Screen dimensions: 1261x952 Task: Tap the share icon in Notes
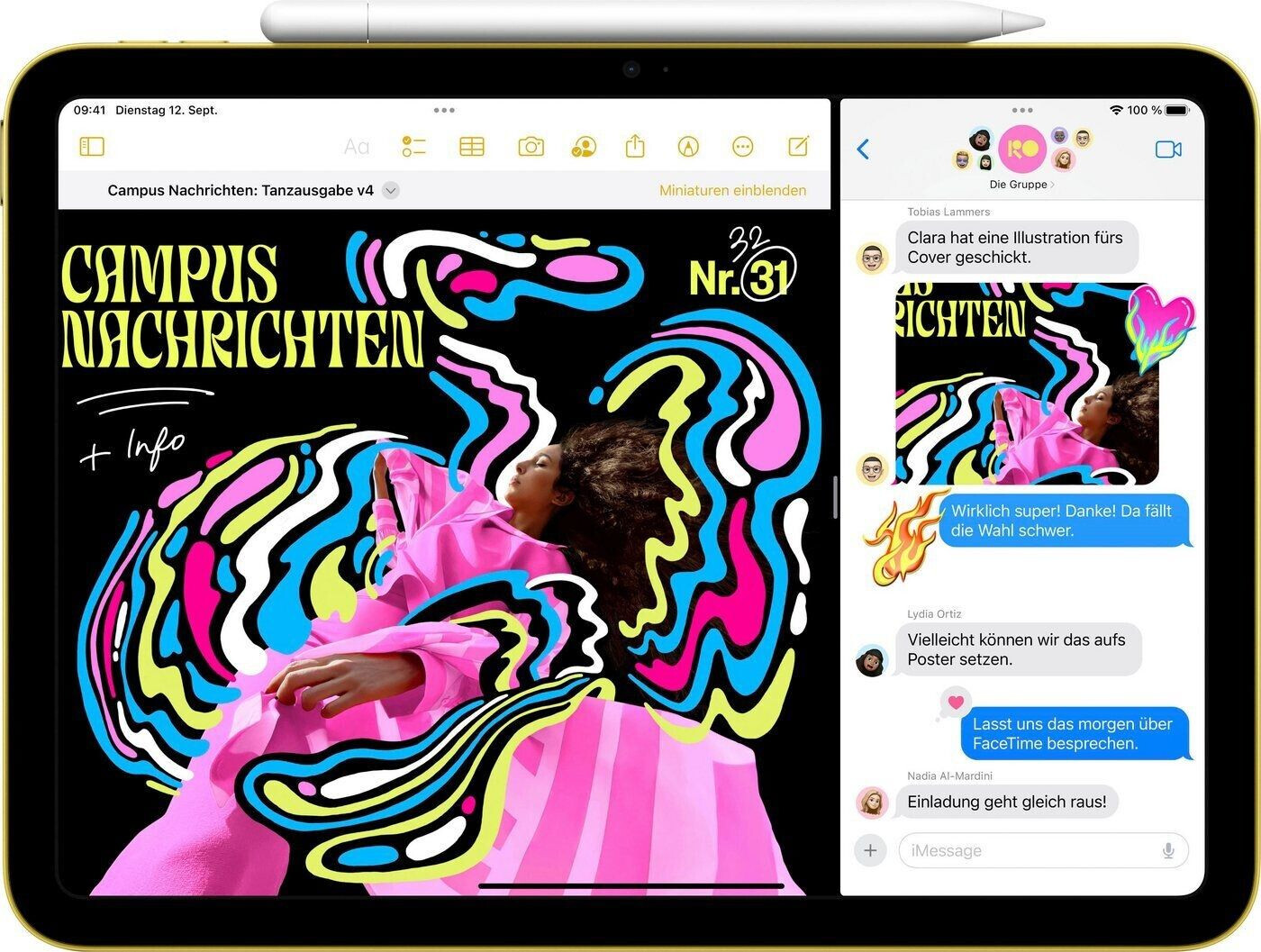(635, 146)
